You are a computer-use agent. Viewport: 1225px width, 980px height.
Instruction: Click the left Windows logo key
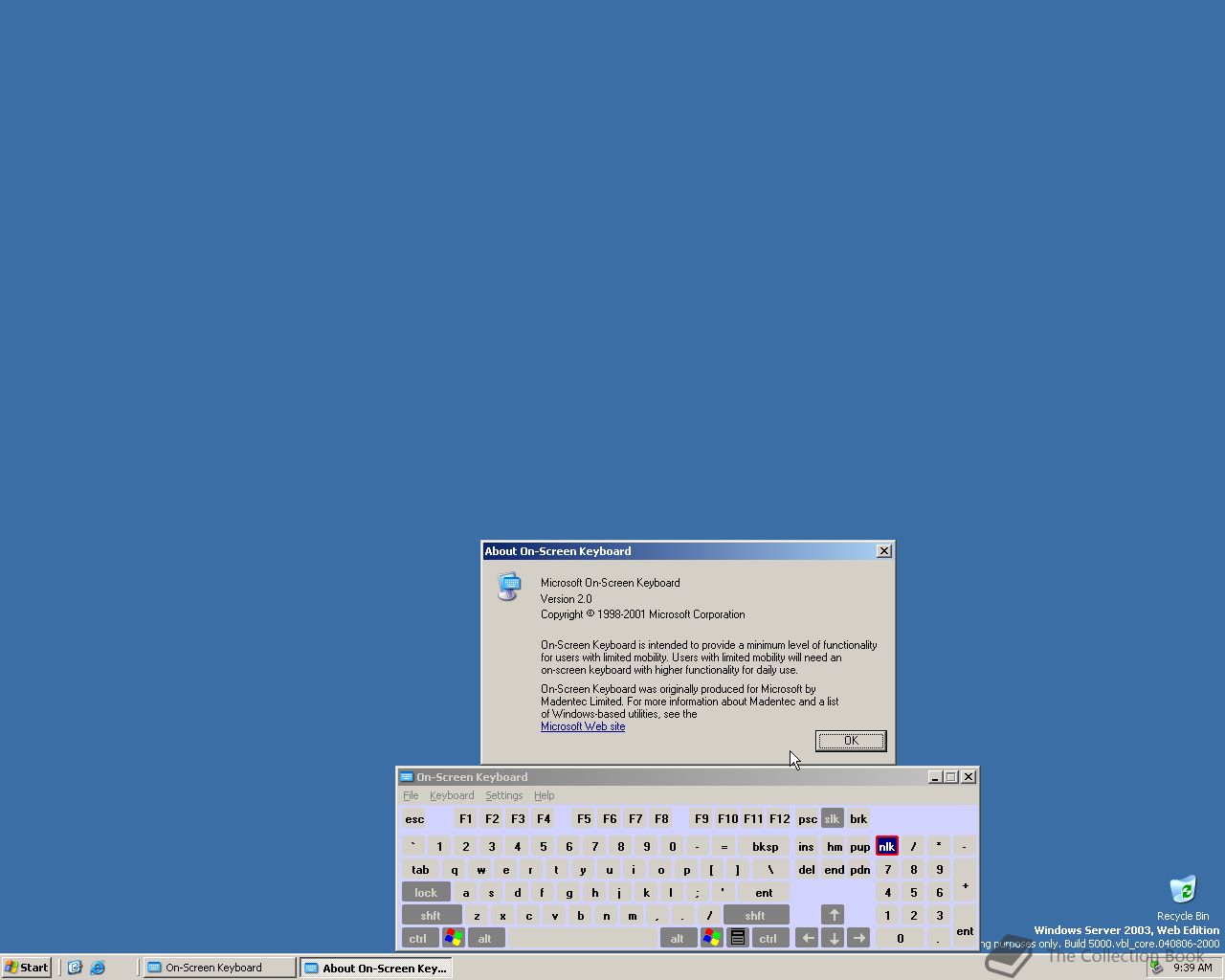(x=454, y=938)
